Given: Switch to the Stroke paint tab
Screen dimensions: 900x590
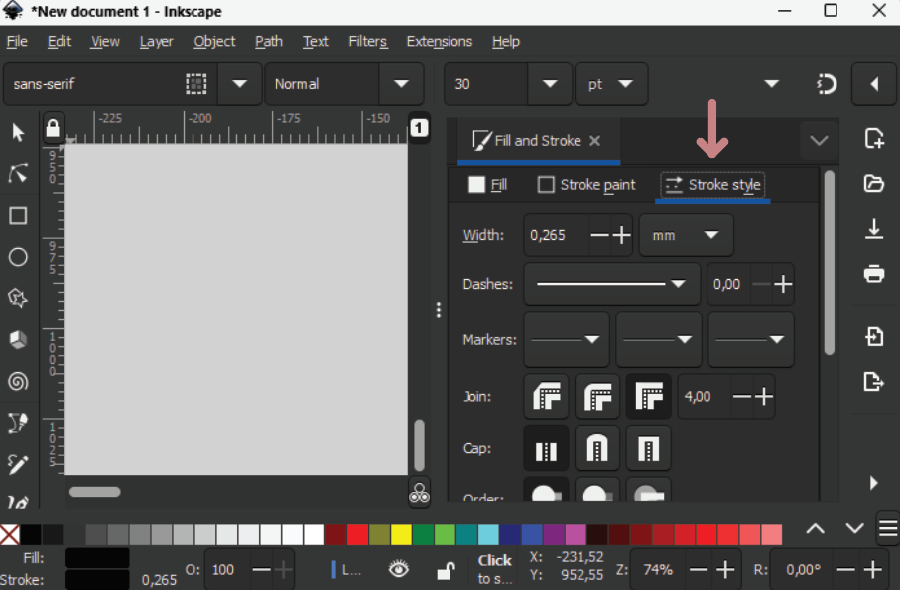Looking at the screenshot, I should point(587,185).
